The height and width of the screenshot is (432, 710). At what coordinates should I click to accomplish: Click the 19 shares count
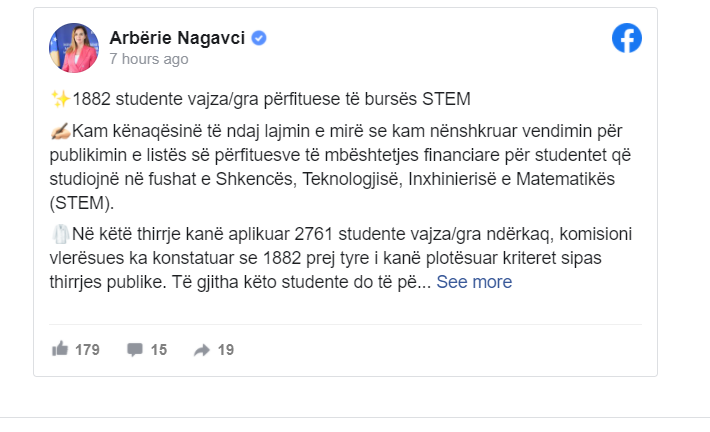(225, 350)
